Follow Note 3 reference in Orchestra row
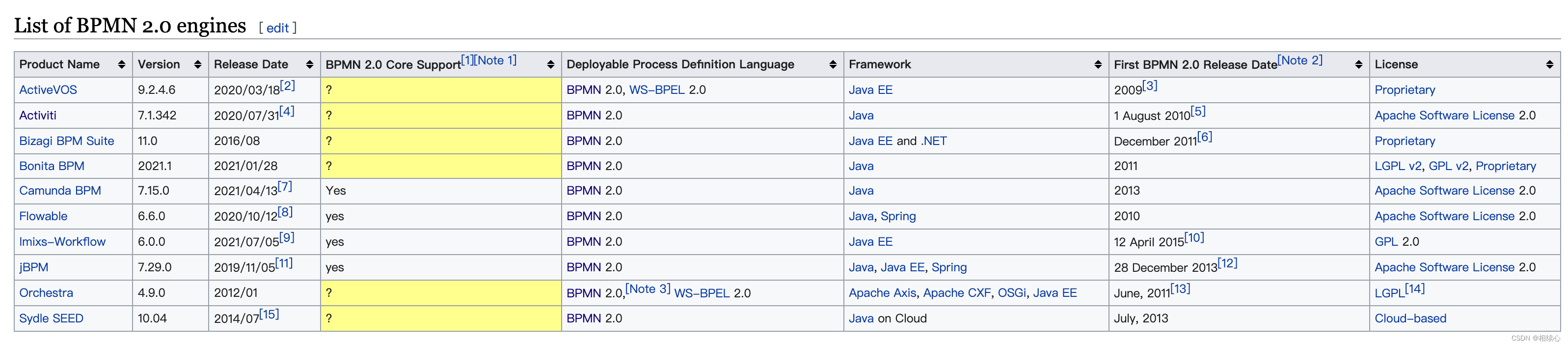Screen dimensions: 1568x346 648,288
